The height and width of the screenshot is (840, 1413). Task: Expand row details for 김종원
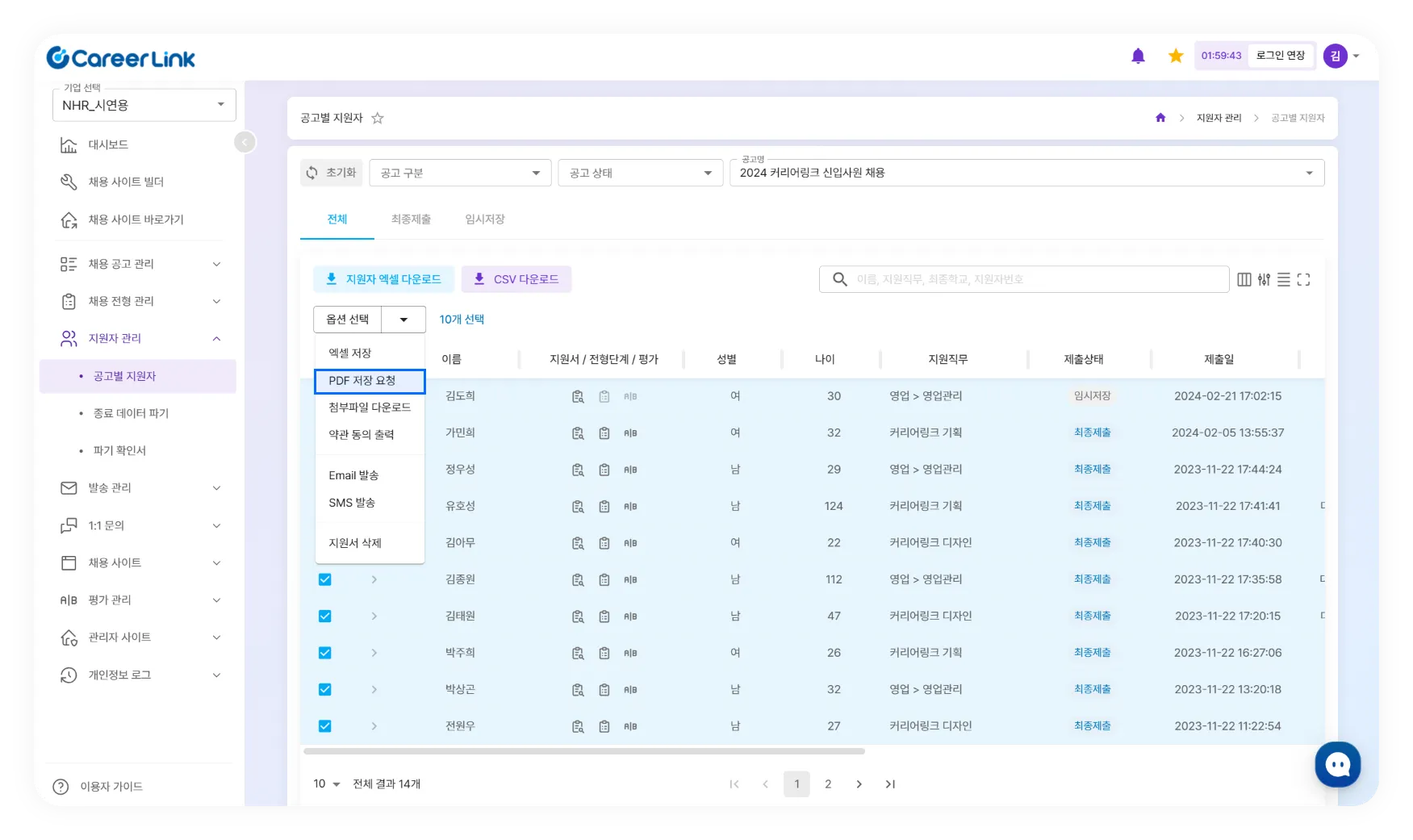(x=374, y=579)
